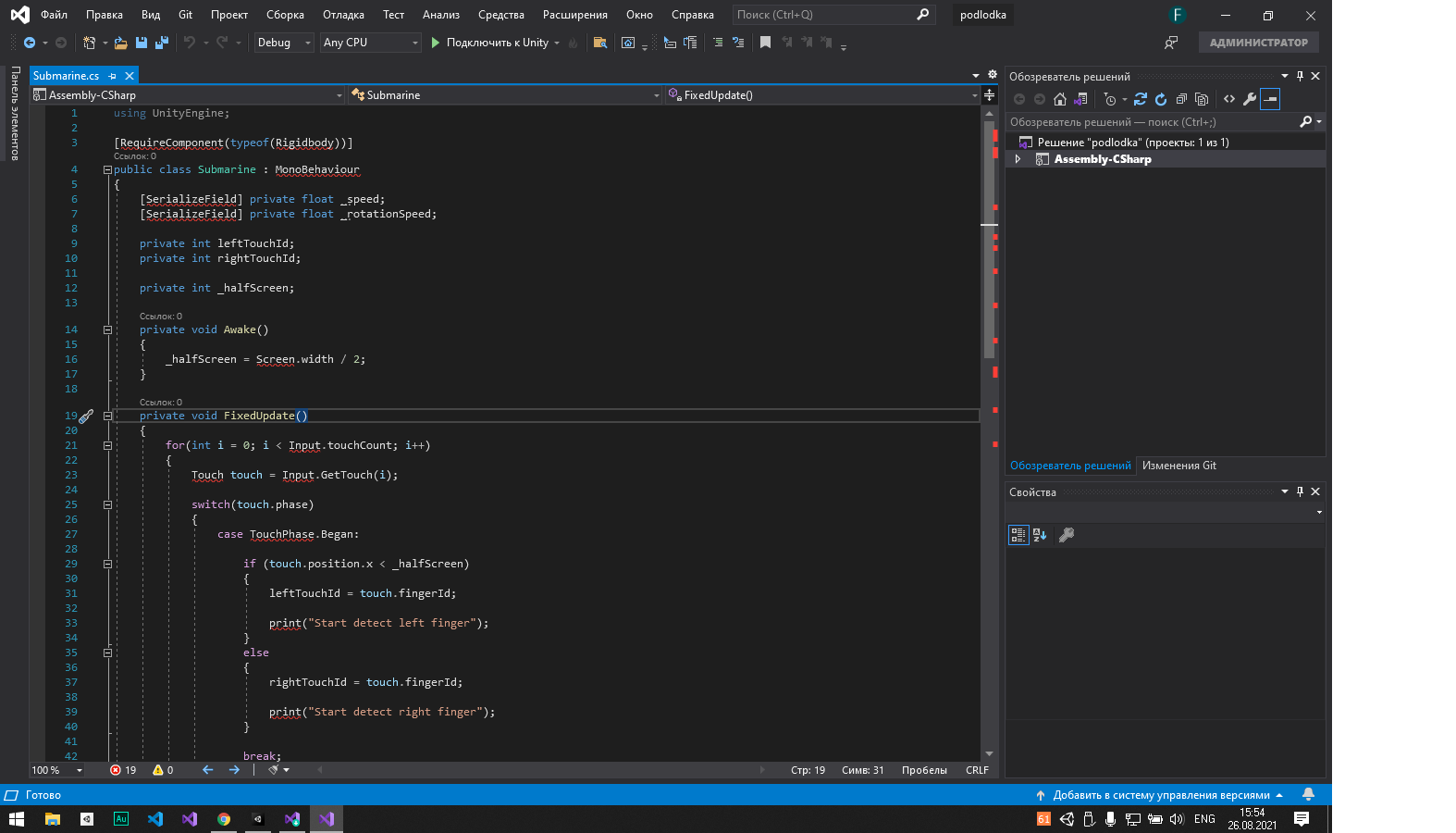Toggle a bookmark with the bookmark icon
Viewport: 1456px width, 833px height.
pyautogui.click(x=765, y=43)
